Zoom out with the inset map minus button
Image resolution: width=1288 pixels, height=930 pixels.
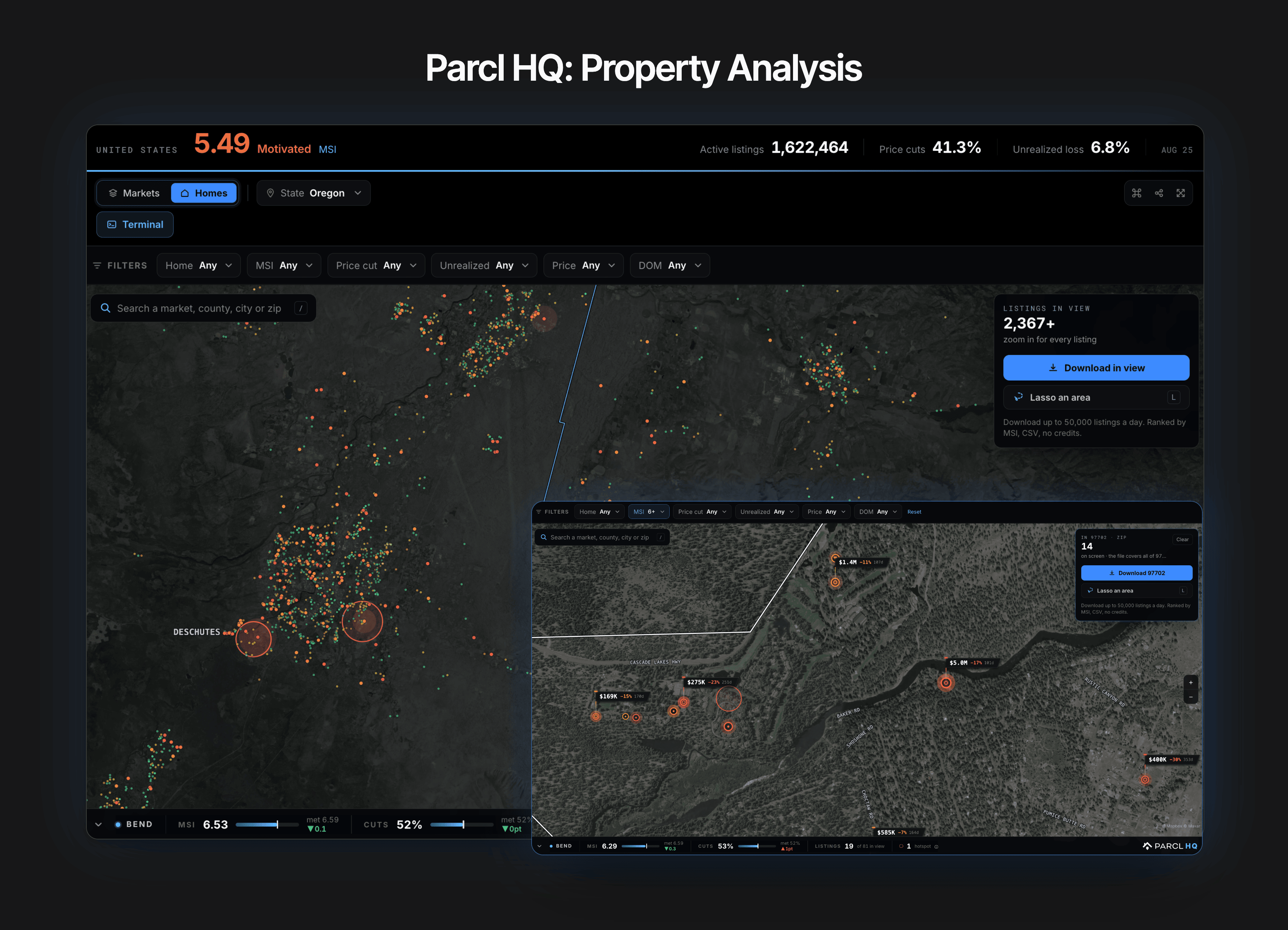click(1191, 697)
